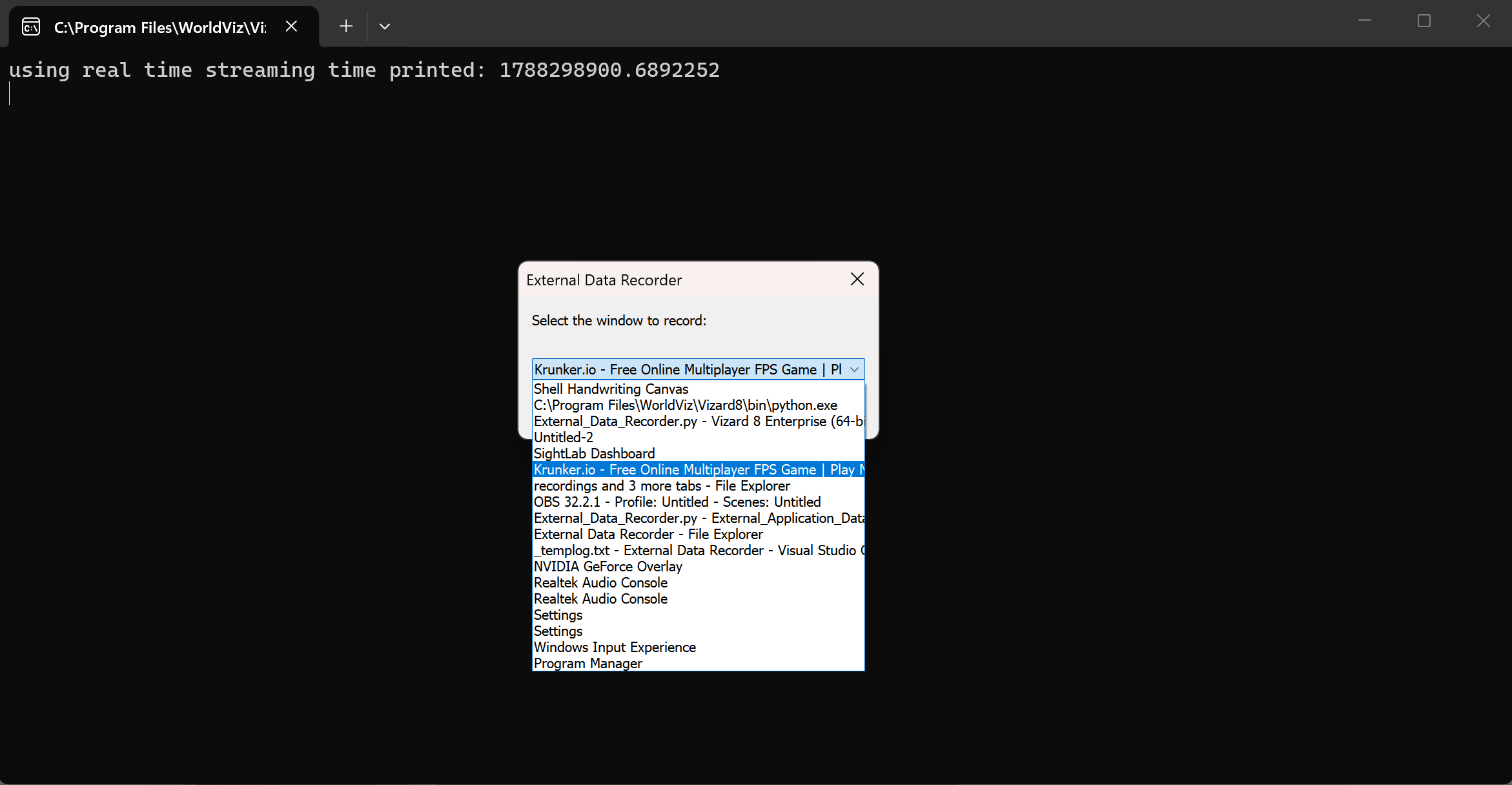Close the External Data Recorder dialog
This screenshot has height=785, width=1512.
857,280
